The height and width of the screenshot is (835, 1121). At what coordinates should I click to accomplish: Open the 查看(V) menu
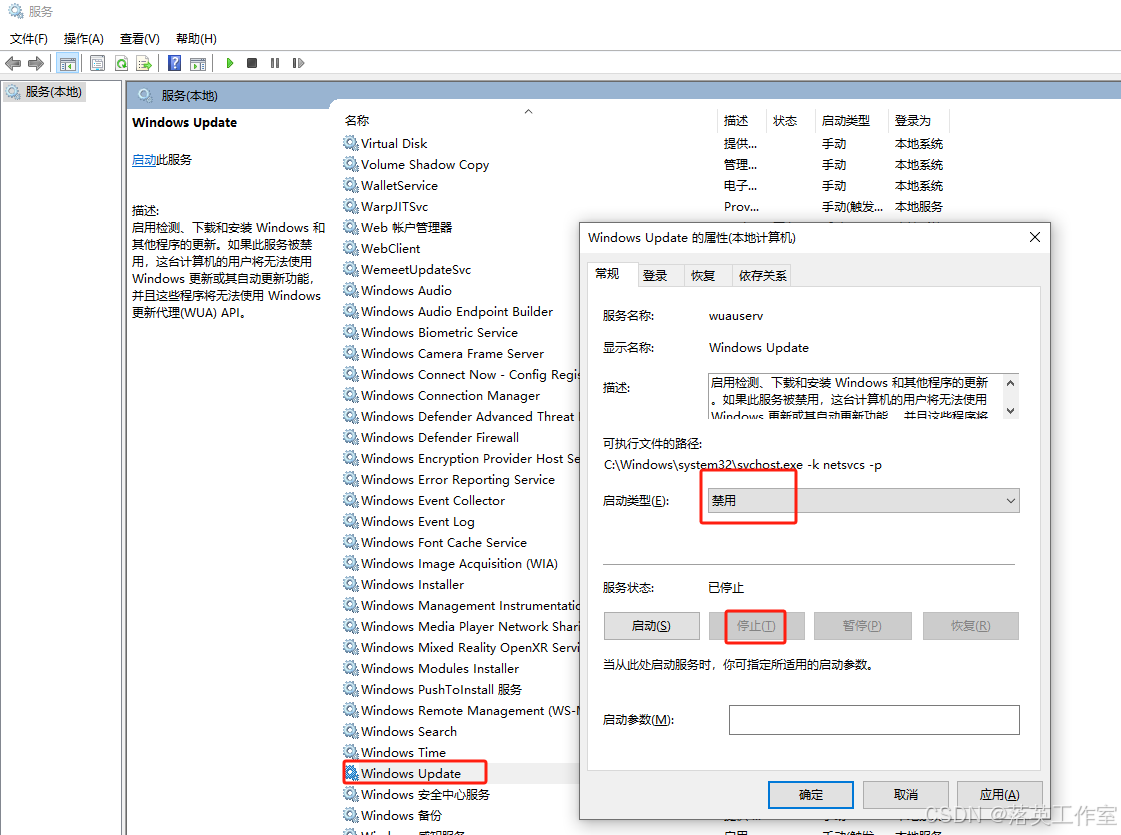coord(139,39)
